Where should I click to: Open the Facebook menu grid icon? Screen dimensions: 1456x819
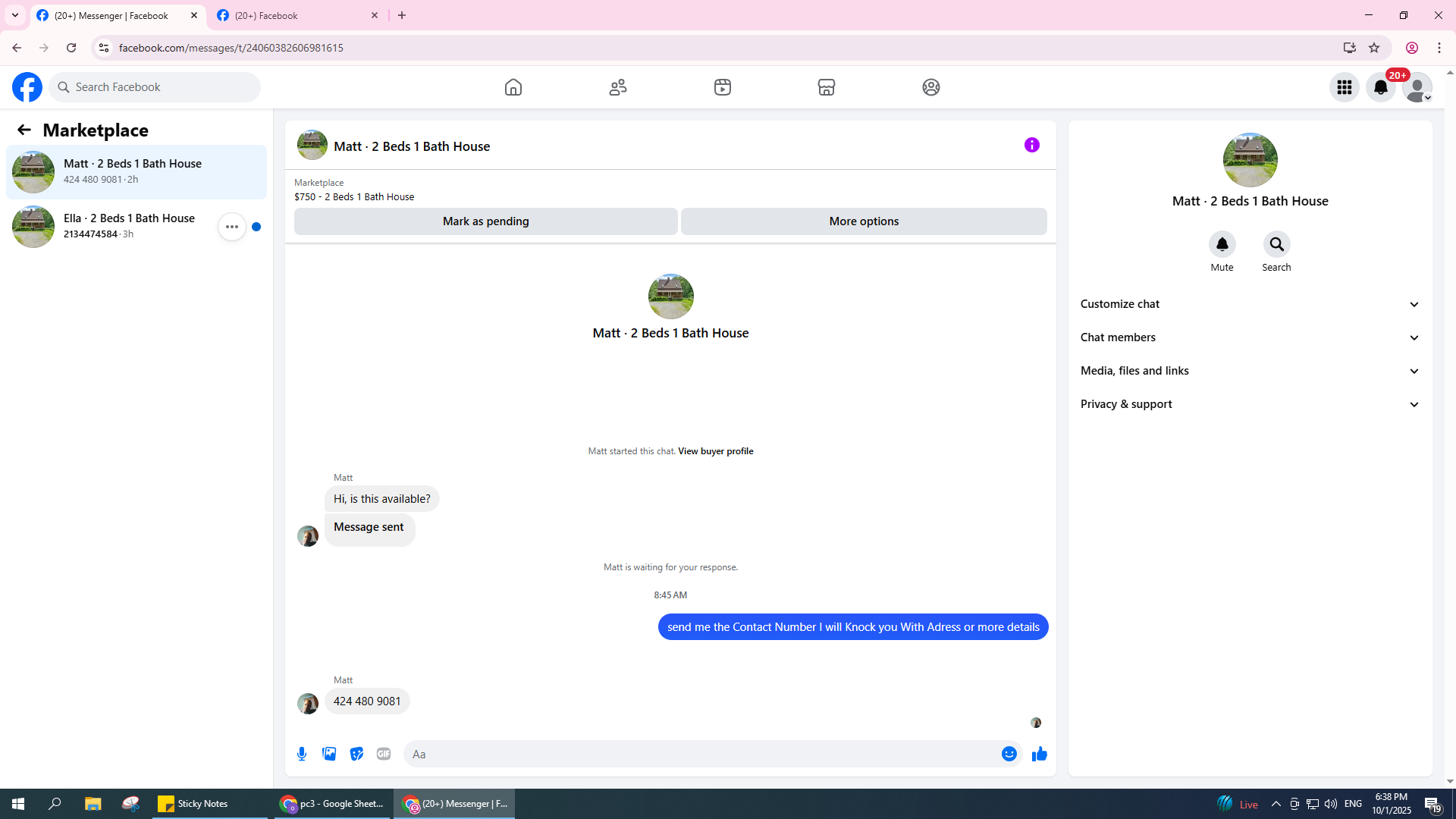tap(1345, 87)
